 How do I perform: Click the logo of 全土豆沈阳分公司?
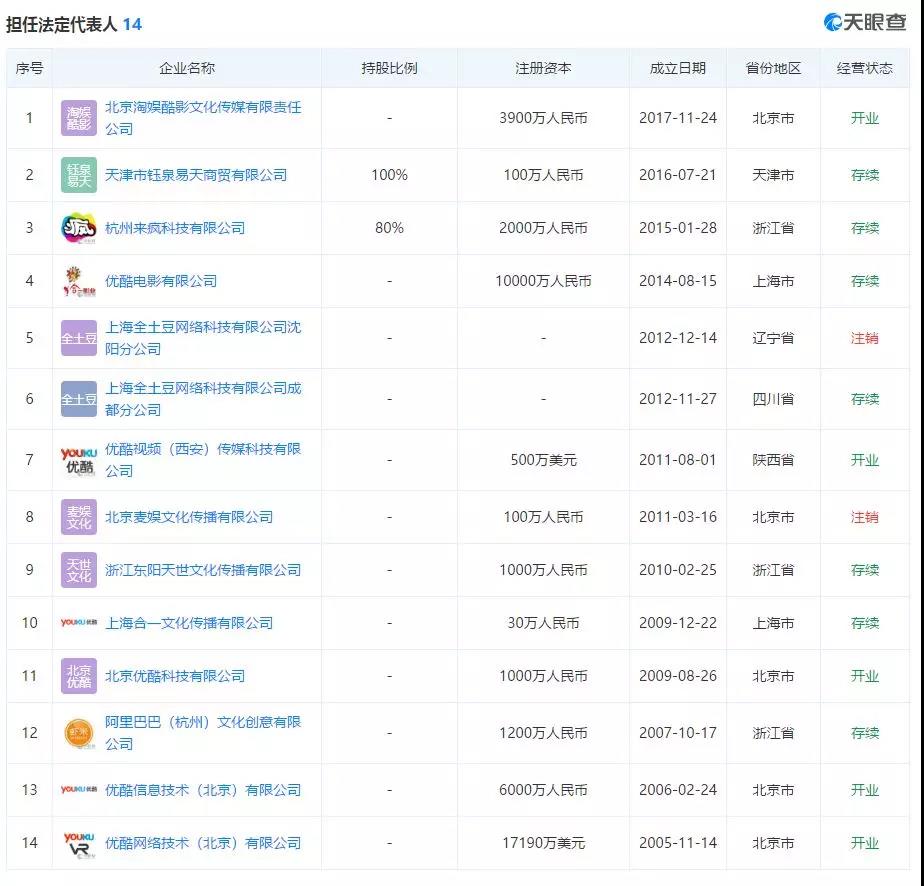click(x=79, y=338)
